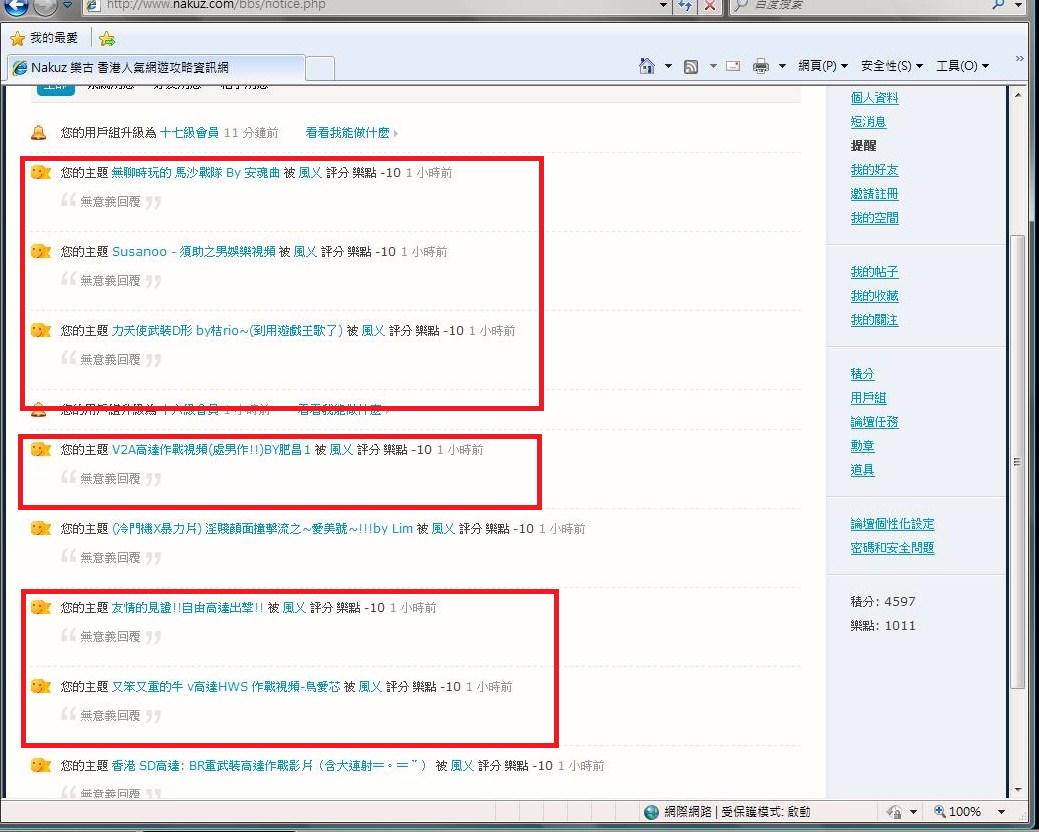Click the security report shield icon in status bar

point(895,811)
